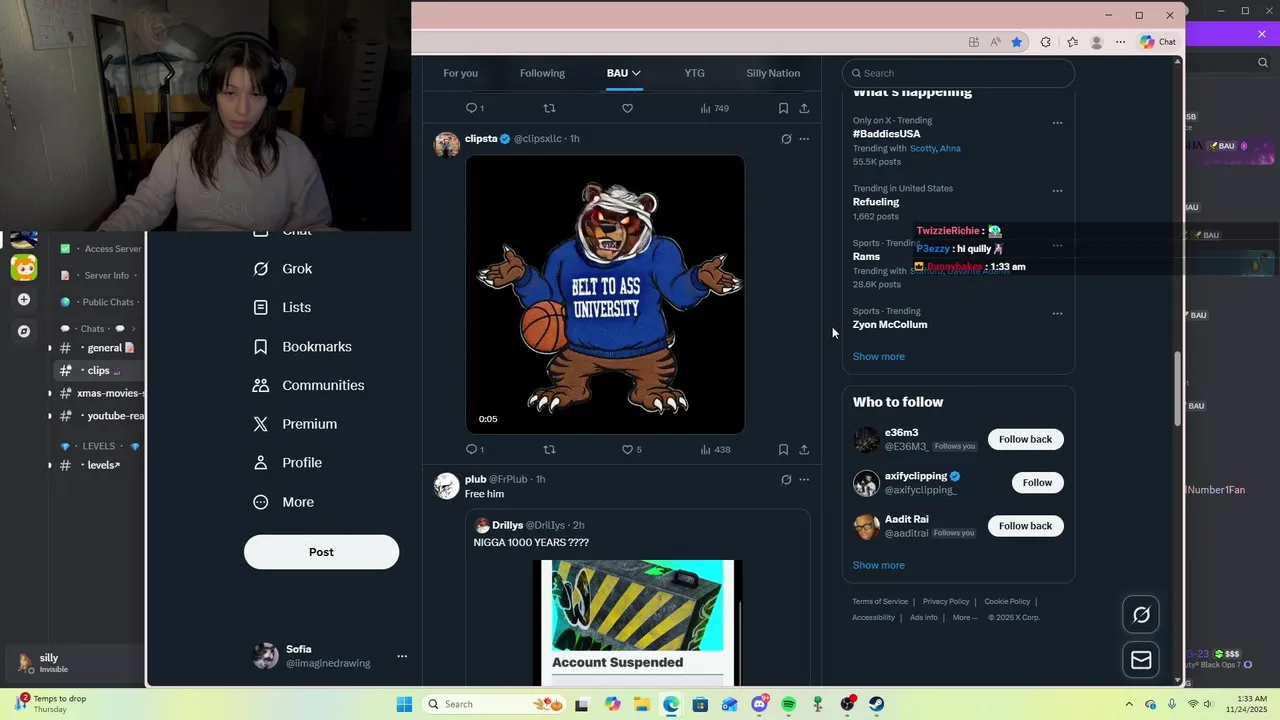Switch to the Following tab
Screen dimensions: 1280x720
pos(542,73)
